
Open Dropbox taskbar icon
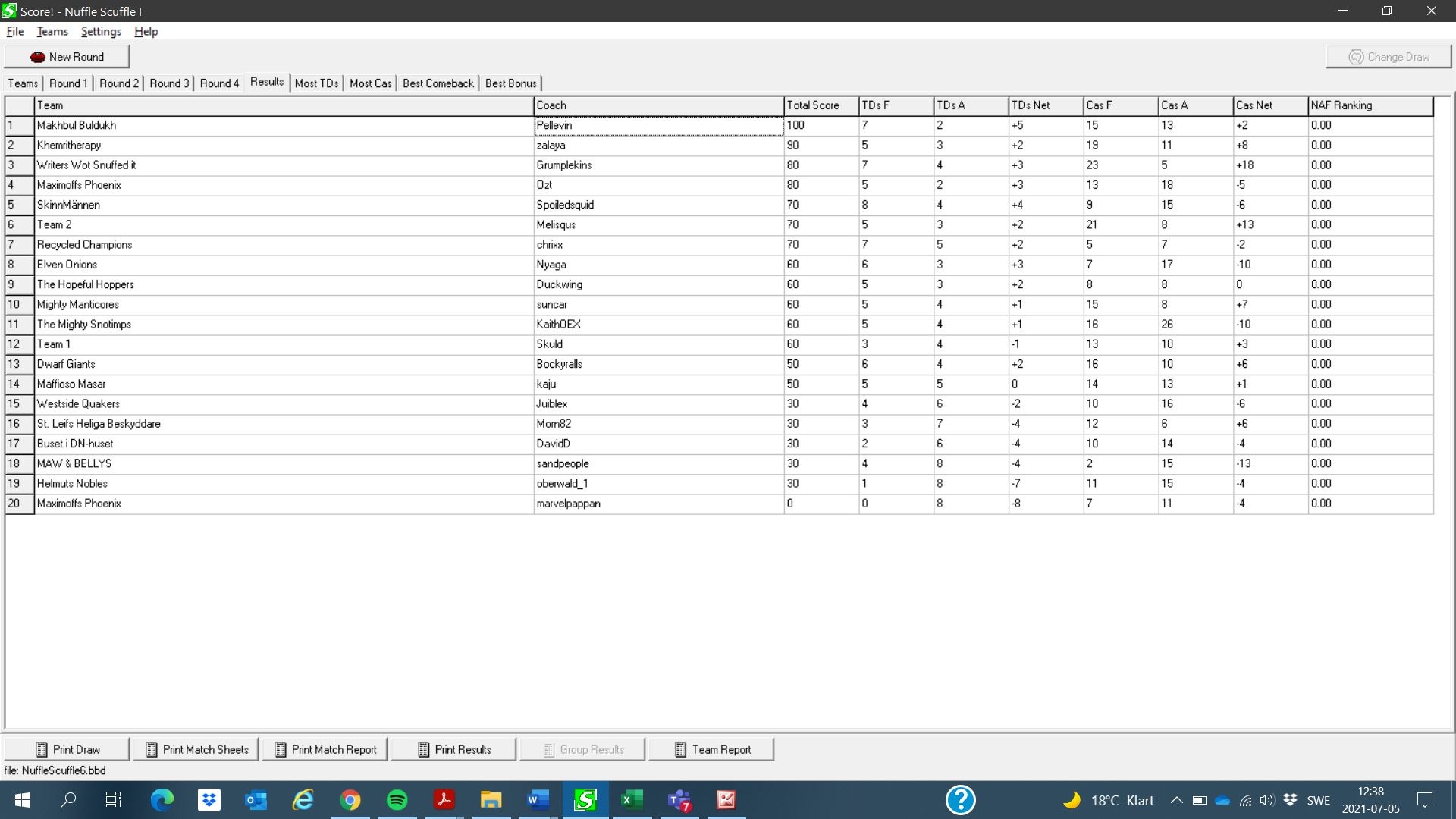click(209, 800)
